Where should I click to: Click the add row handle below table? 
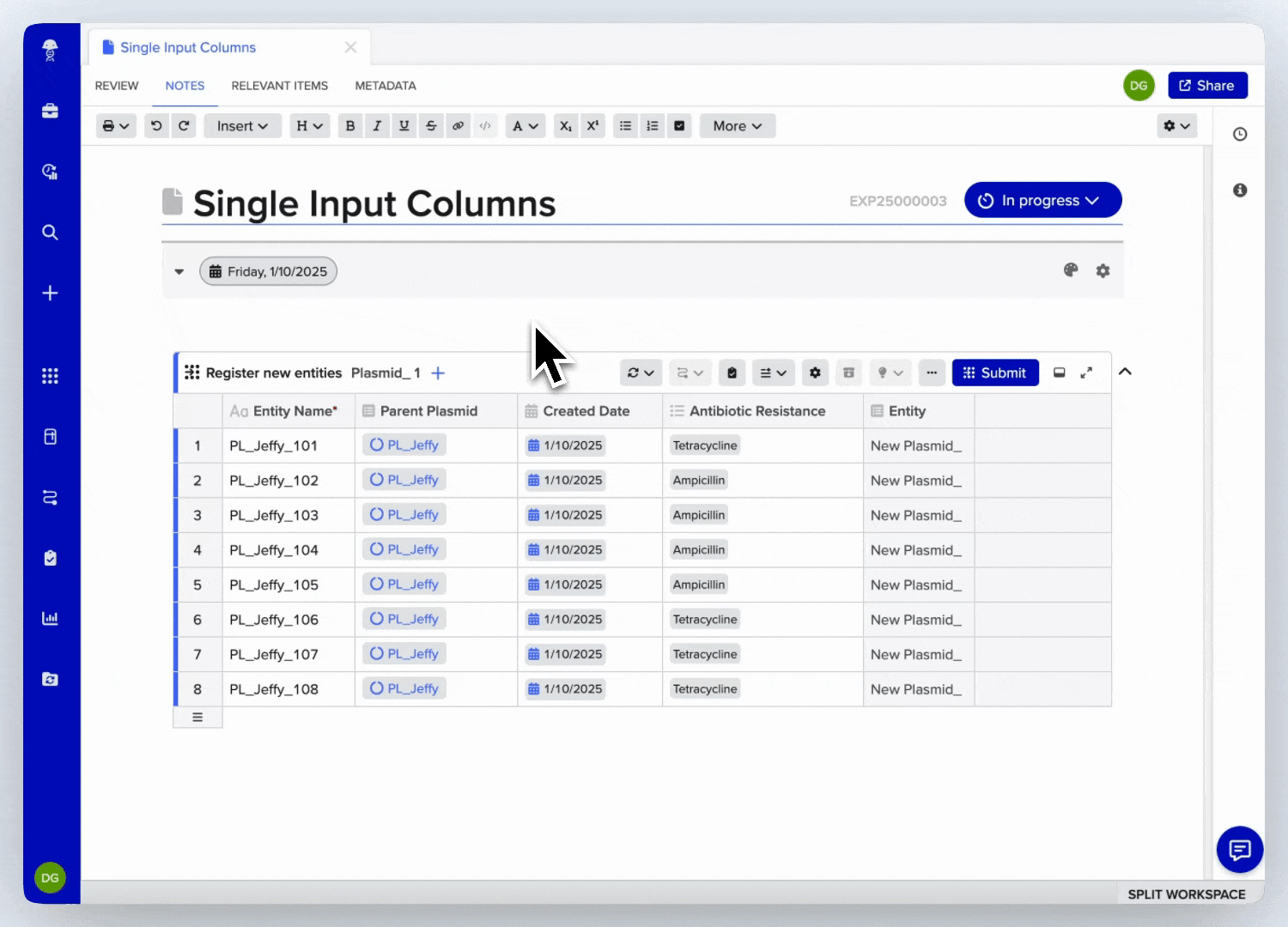point(197,718)
